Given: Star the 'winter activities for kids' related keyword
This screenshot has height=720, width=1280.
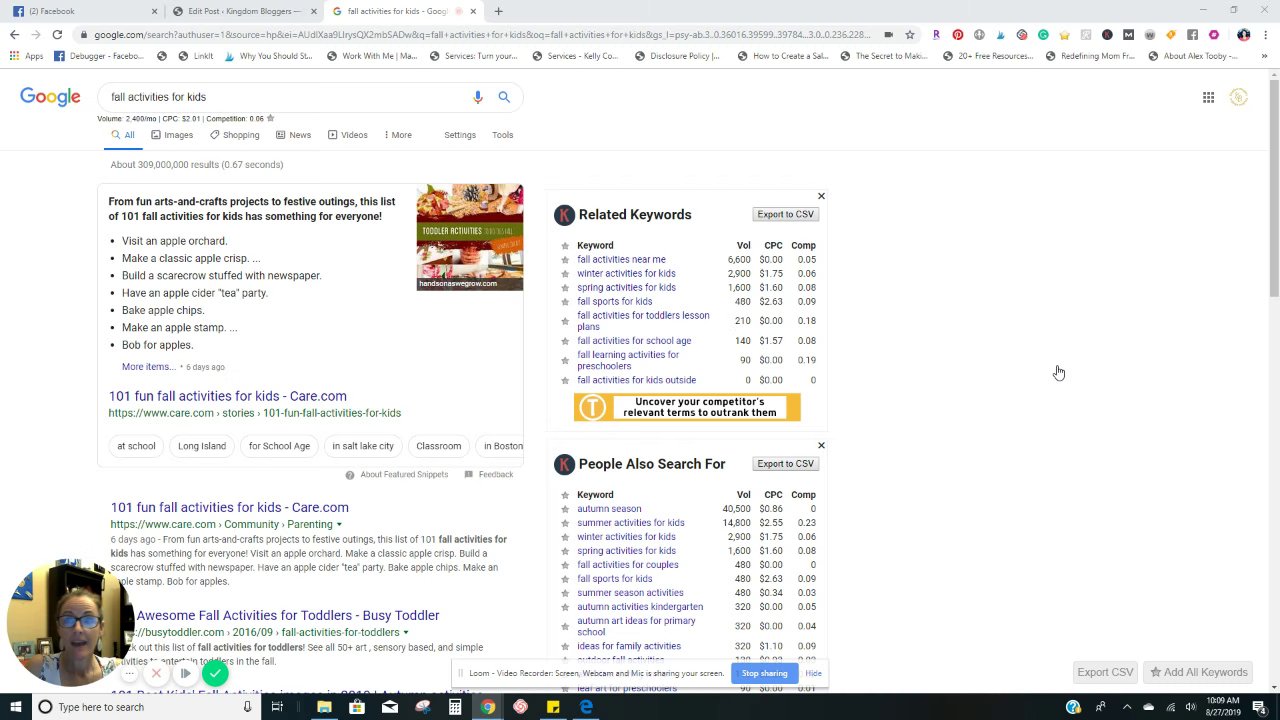Looking at the screenshot, I should [x=565, y=274].
